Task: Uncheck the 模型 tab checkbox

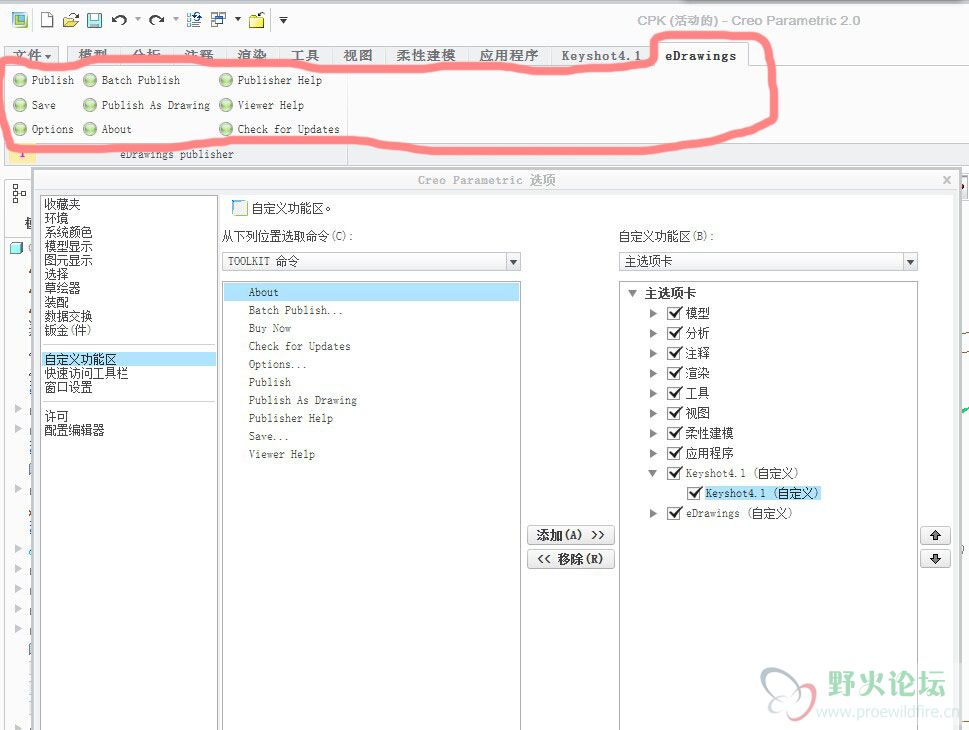Action: (x=674, y=313)
